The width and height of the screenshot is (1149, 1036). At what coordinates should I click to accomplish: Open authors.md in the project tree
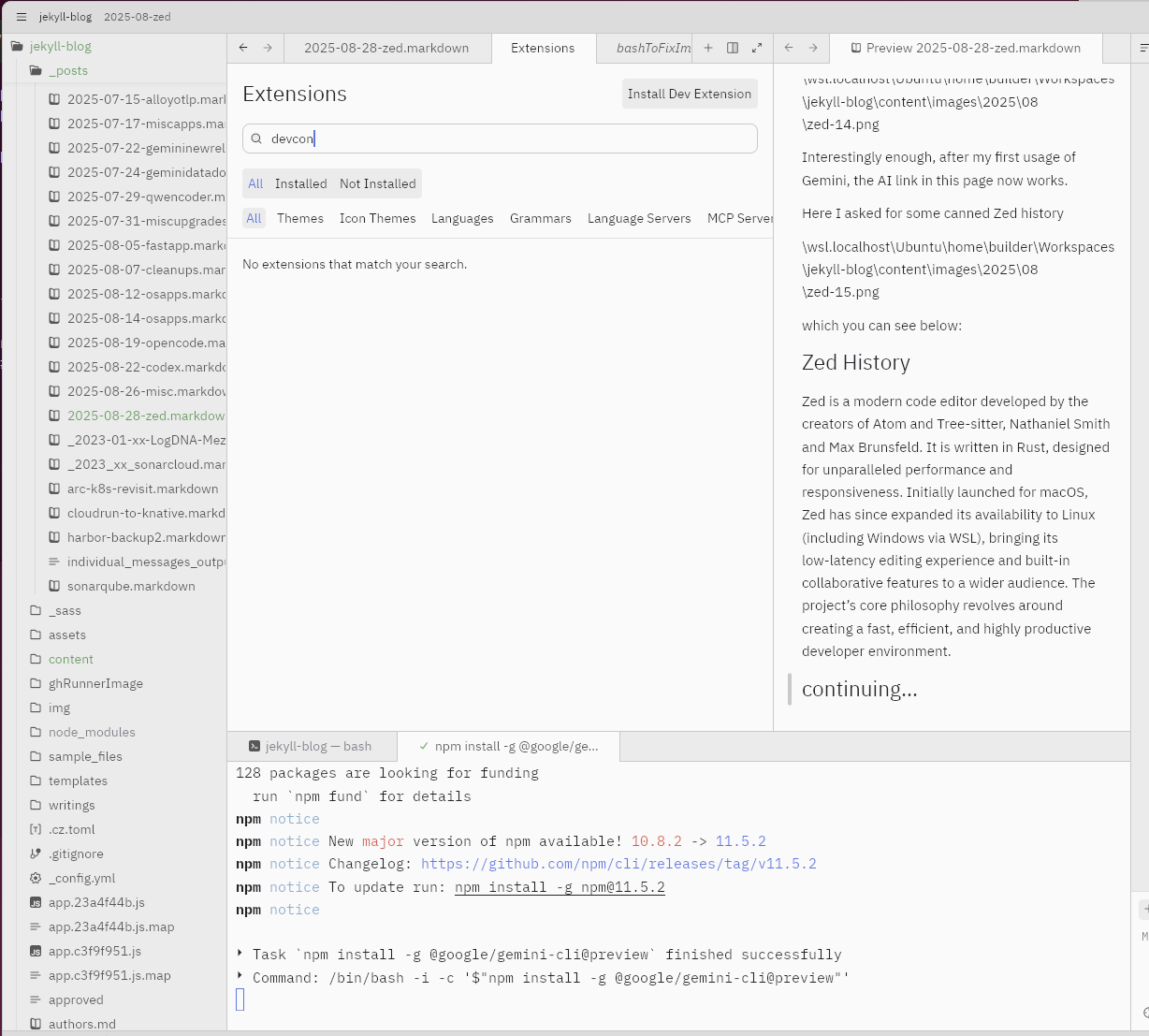point(82,1024)
